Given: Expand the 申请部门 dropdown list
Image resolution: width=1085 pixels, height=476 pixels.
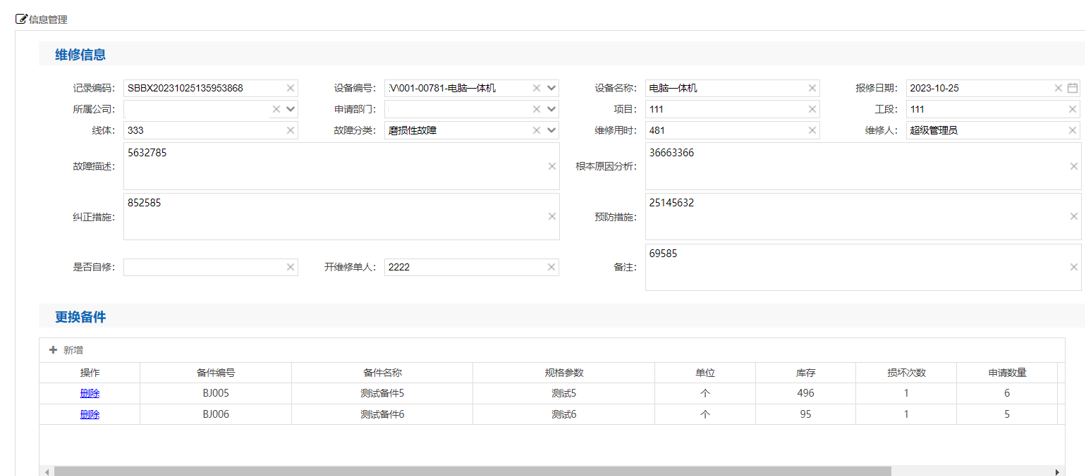Looking at the screenshot, I should 551,109.
